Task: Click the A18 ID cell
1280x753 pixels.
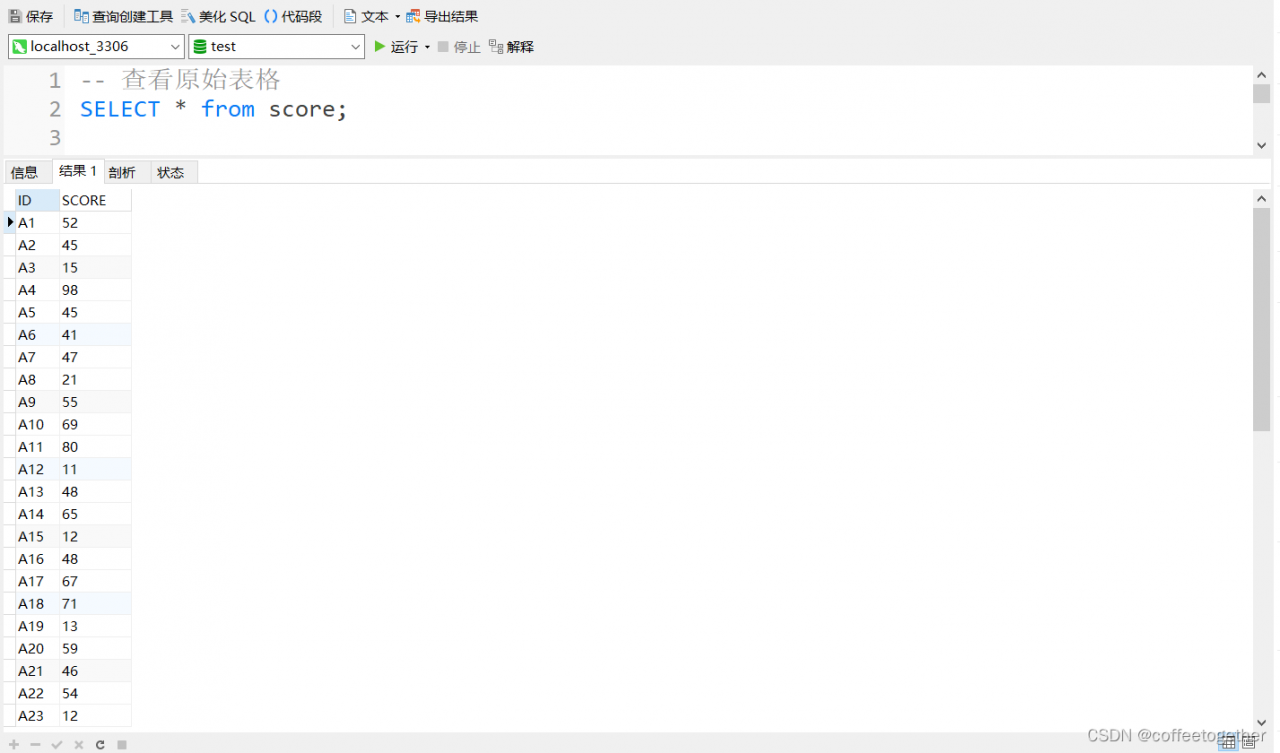Action: click(37, 604)
